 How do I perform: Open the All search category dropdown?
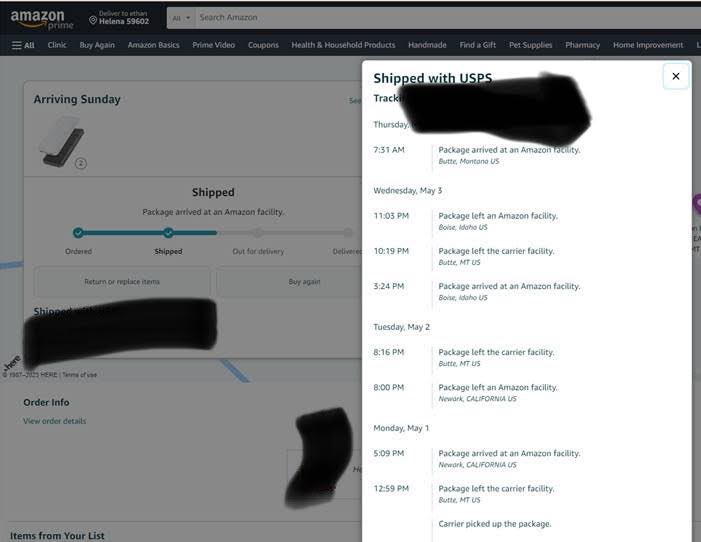[181, 18]
